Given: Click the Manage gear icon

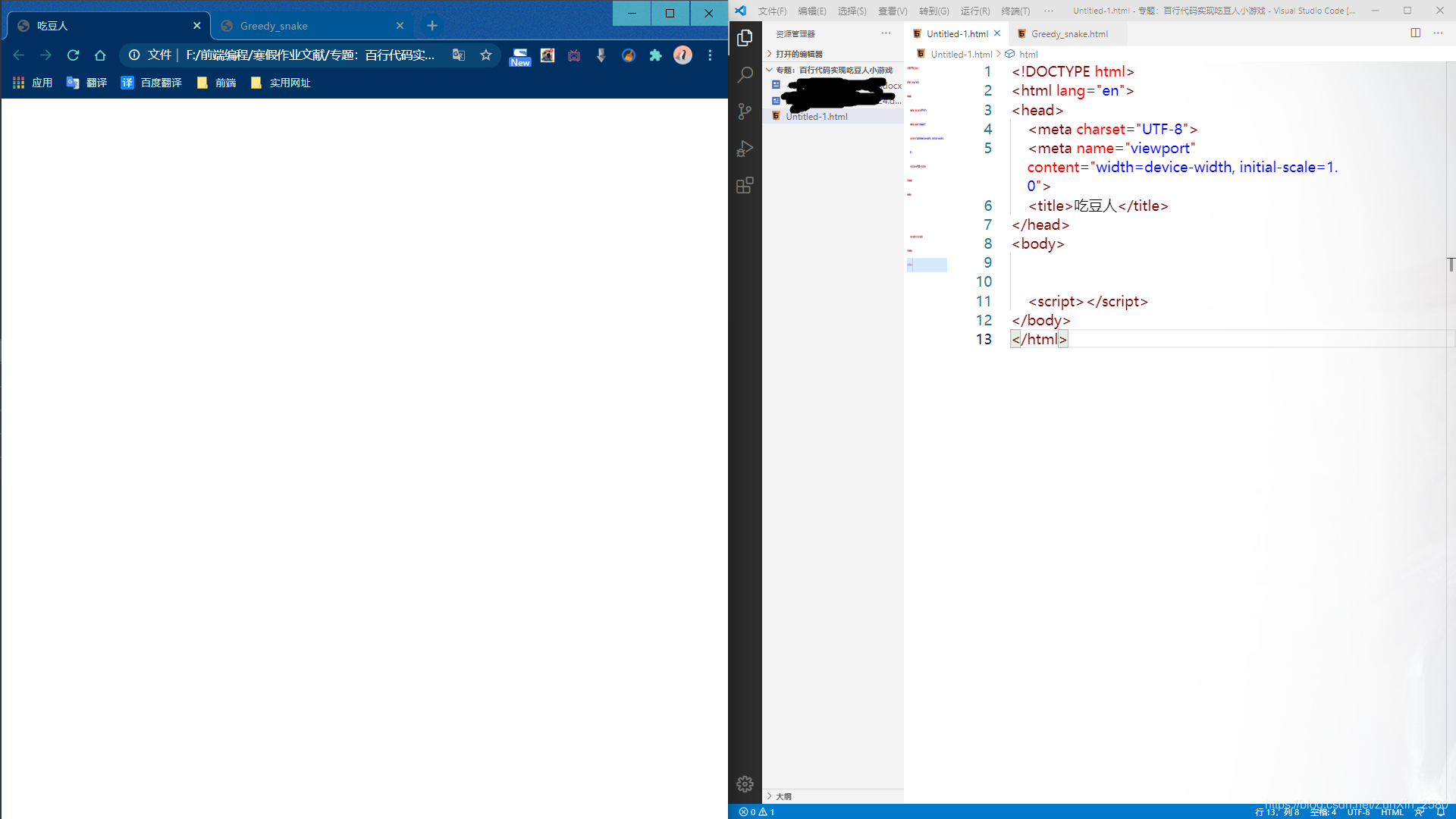Looking at the screenshot, I should tap(745, 784).
